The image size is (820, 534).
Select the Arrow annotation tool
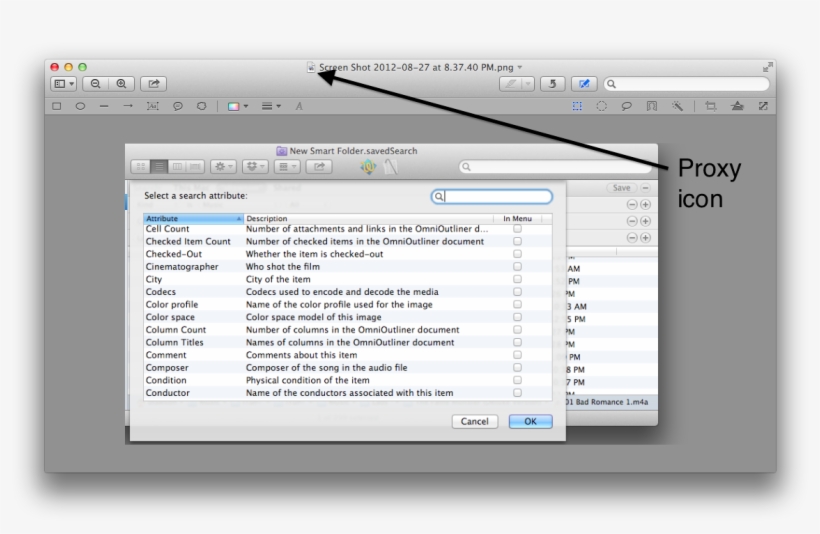pyautogui.click(x=128, y=106)
